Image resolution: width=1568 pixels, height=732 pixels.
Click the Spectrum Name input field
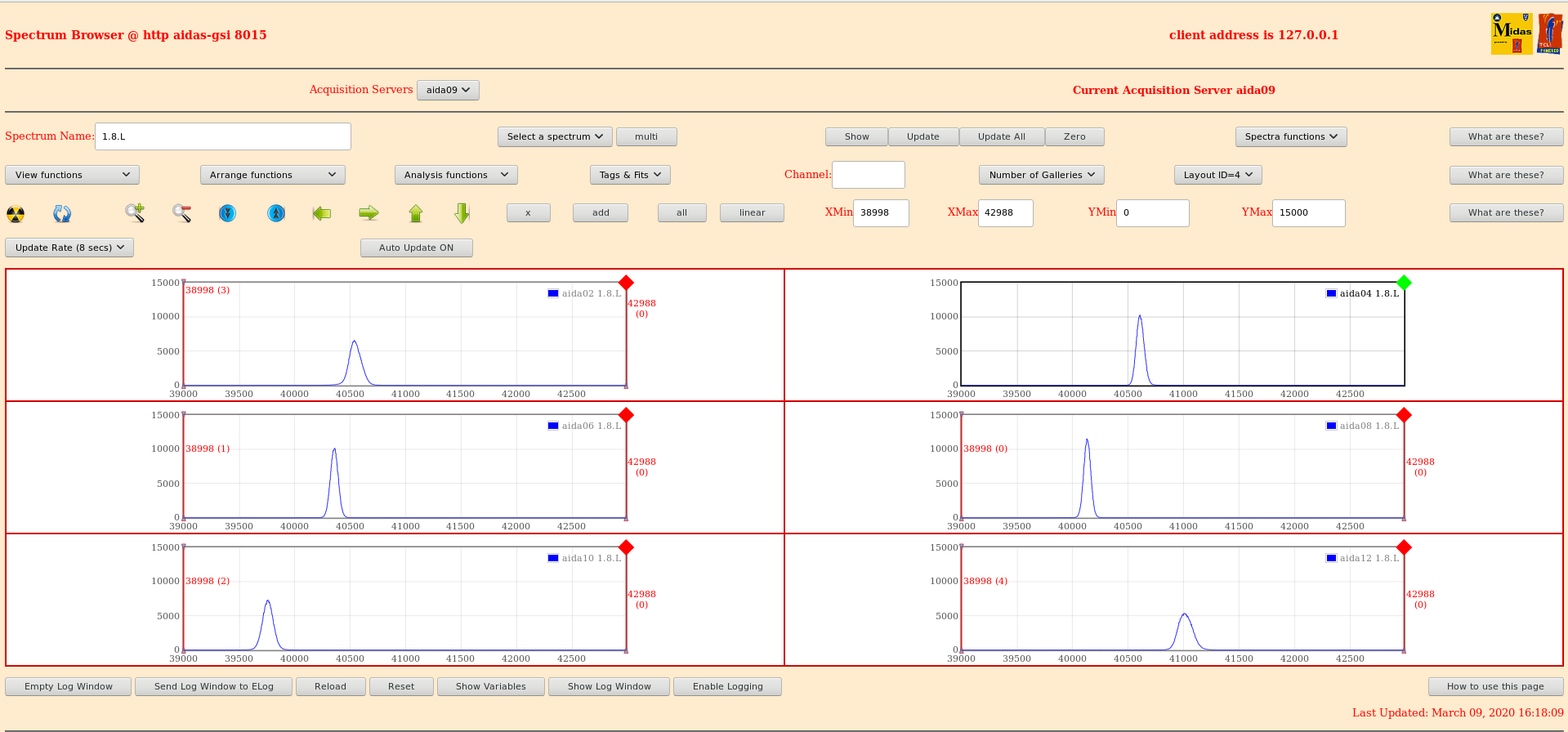click(x=222, y=136)
